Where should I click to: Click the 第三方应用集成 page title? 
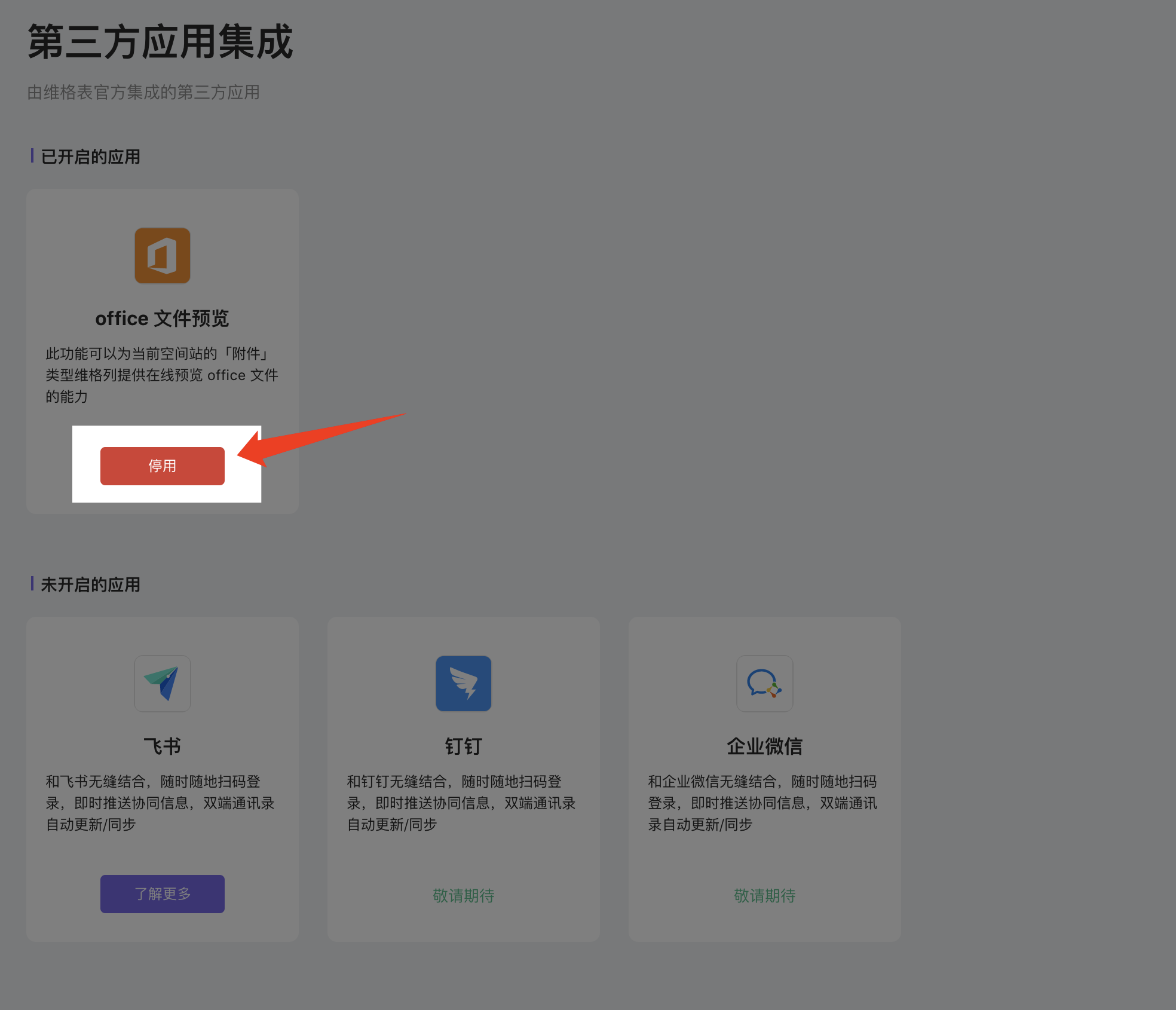coord(160,42)
